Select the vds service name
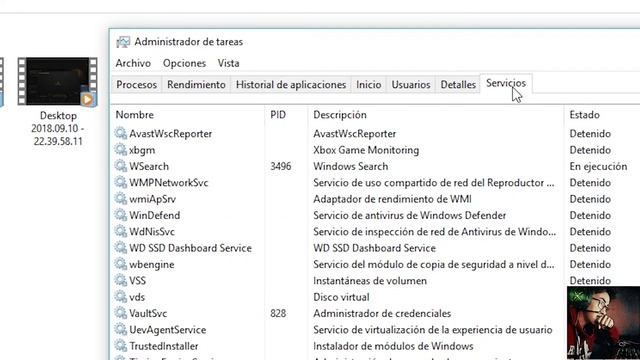This screenshot has height=360, width=640. pos(137,297)
